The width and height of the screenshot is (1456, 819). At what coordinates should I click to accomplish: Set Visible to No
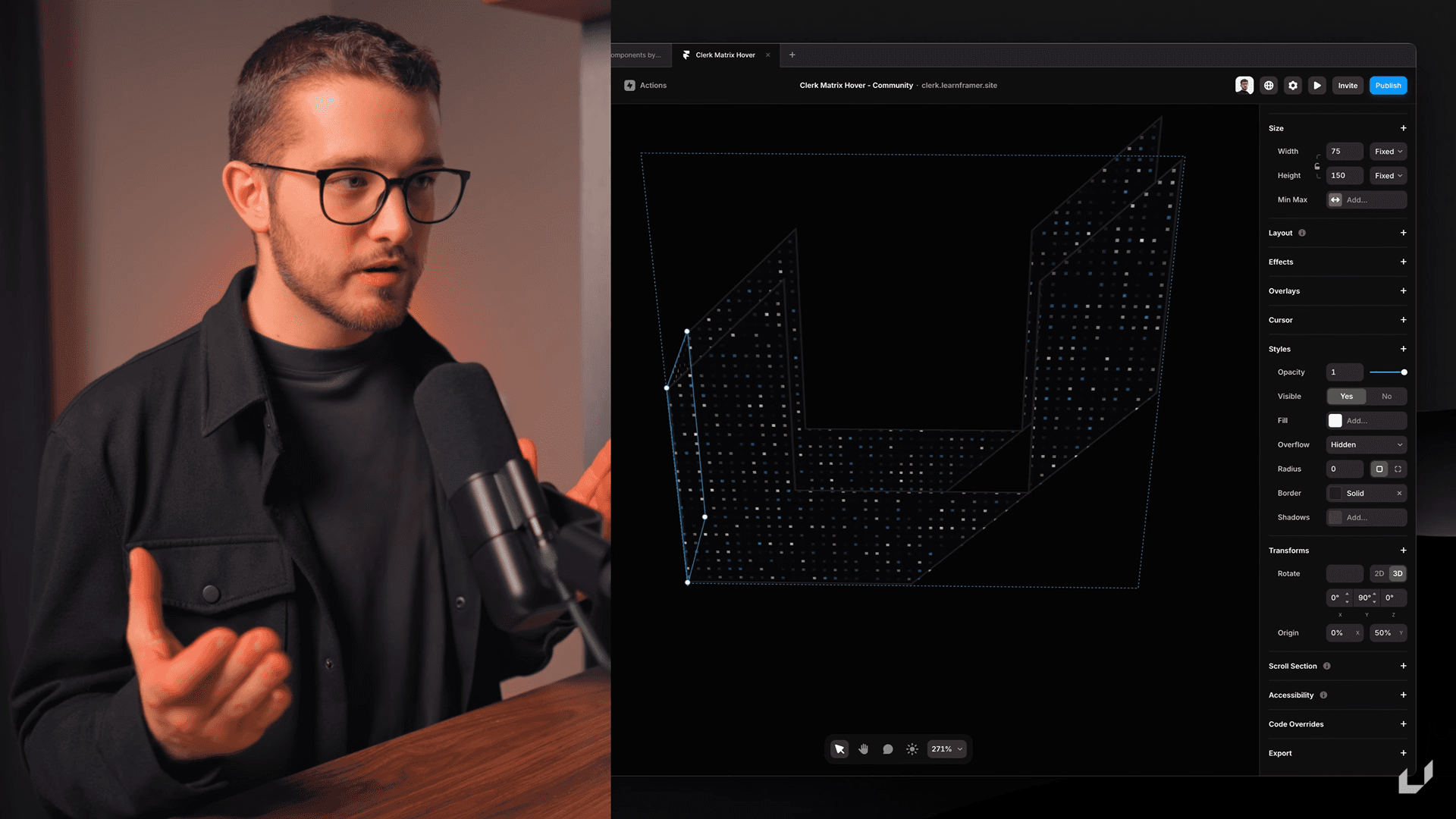[x=1386, y=397]
